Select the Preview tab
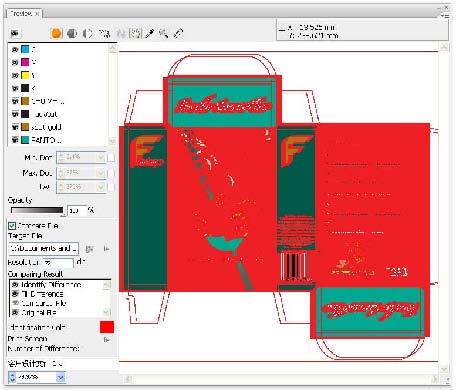 coord(24,13)
